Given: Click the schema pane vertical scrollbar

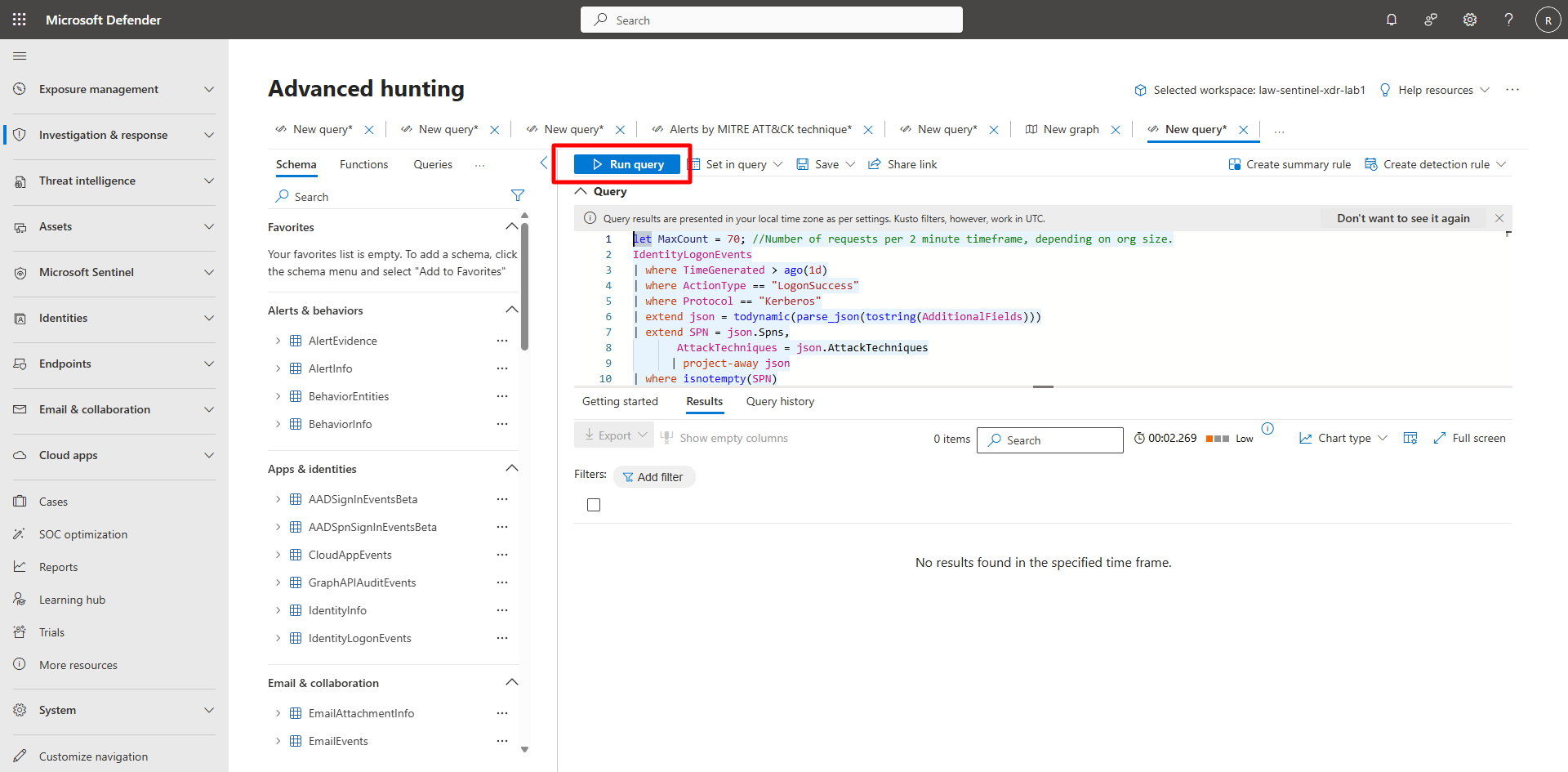Looking at the screenshot, I should coord(524,286).
